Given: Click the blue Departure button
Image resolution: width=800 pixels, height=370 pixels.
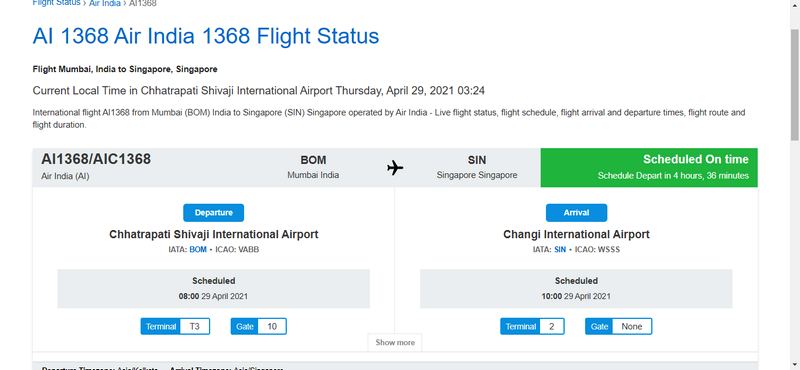Looking at the screenshot, I should click(x=213, y=213).
